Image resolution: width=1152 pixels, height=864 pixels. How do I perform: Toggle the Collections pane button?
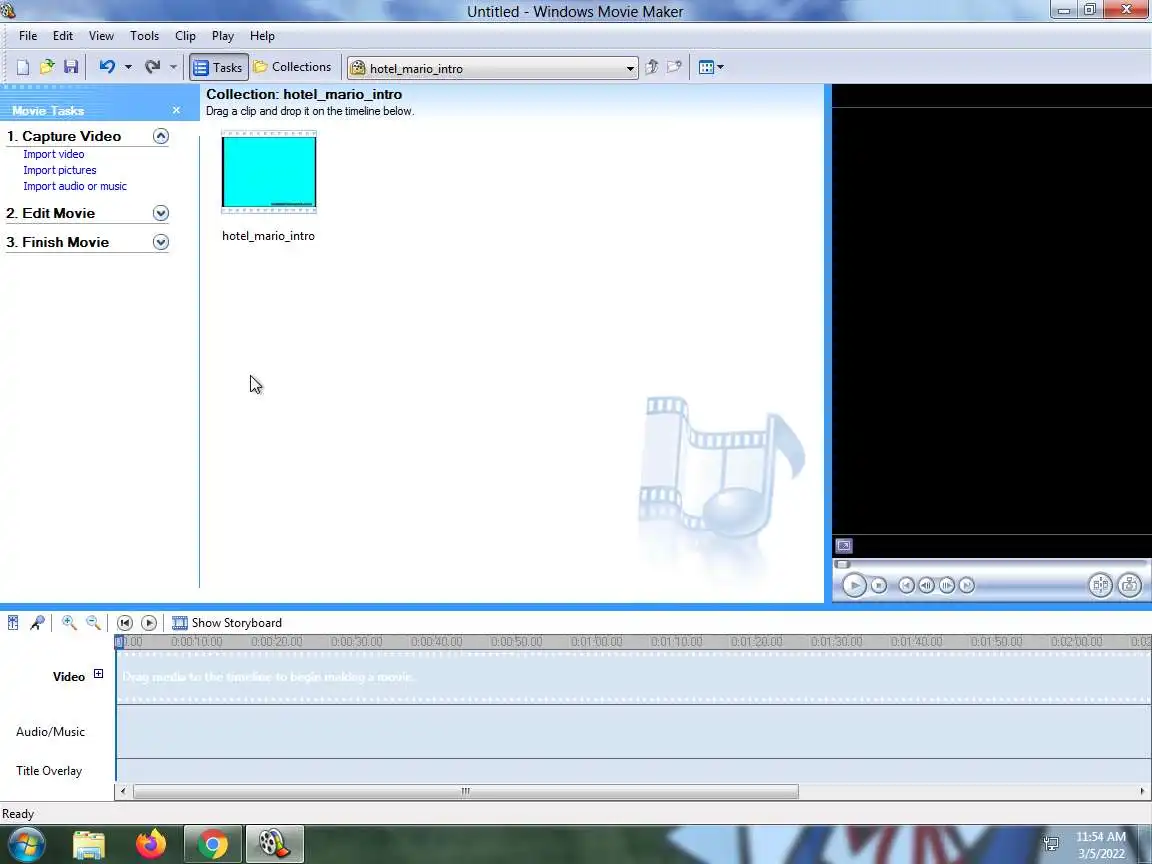tap(292, 67)
